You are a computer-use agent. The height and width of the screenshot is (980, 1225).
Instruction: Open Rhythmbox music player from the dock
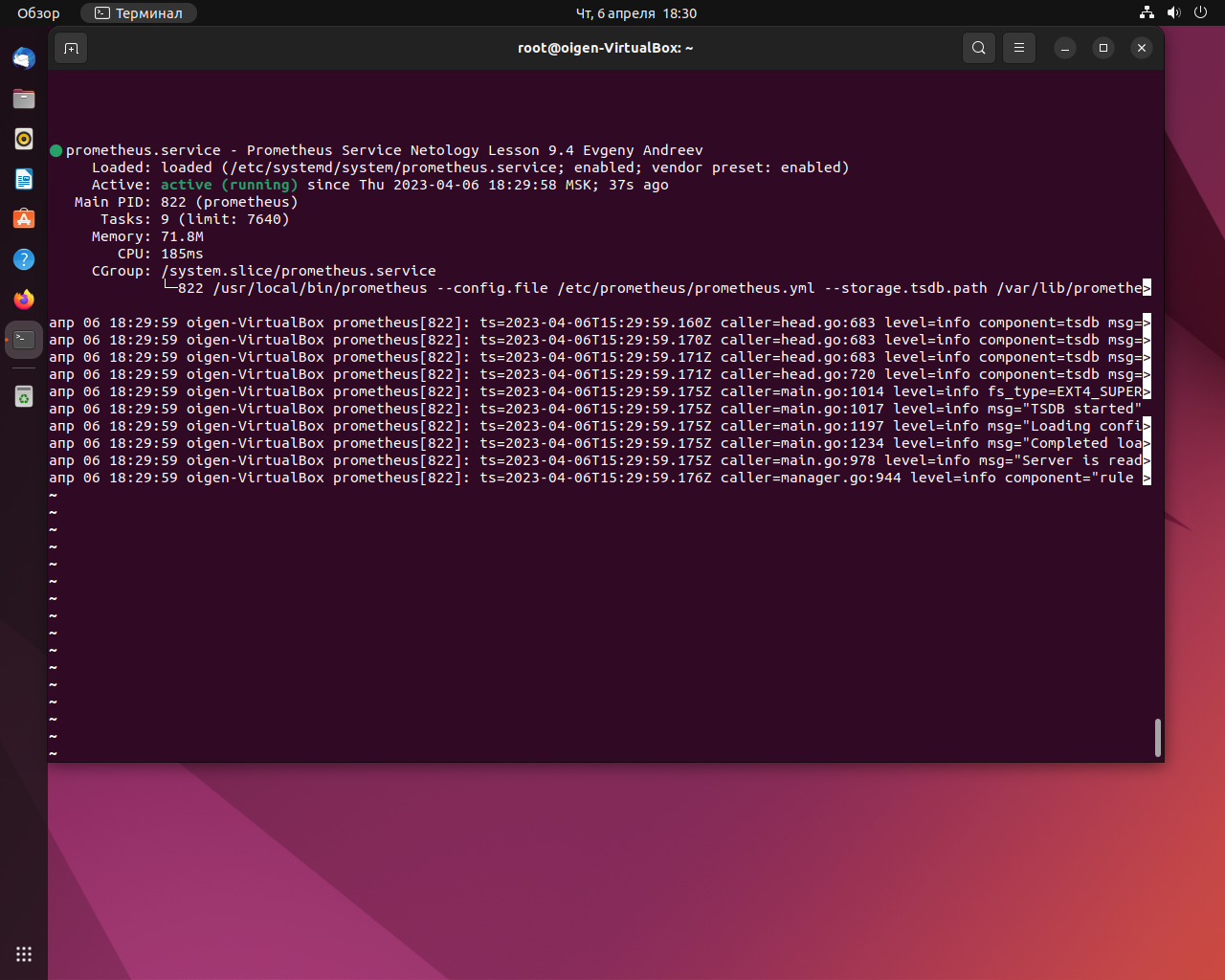click(x=23, y=138)
